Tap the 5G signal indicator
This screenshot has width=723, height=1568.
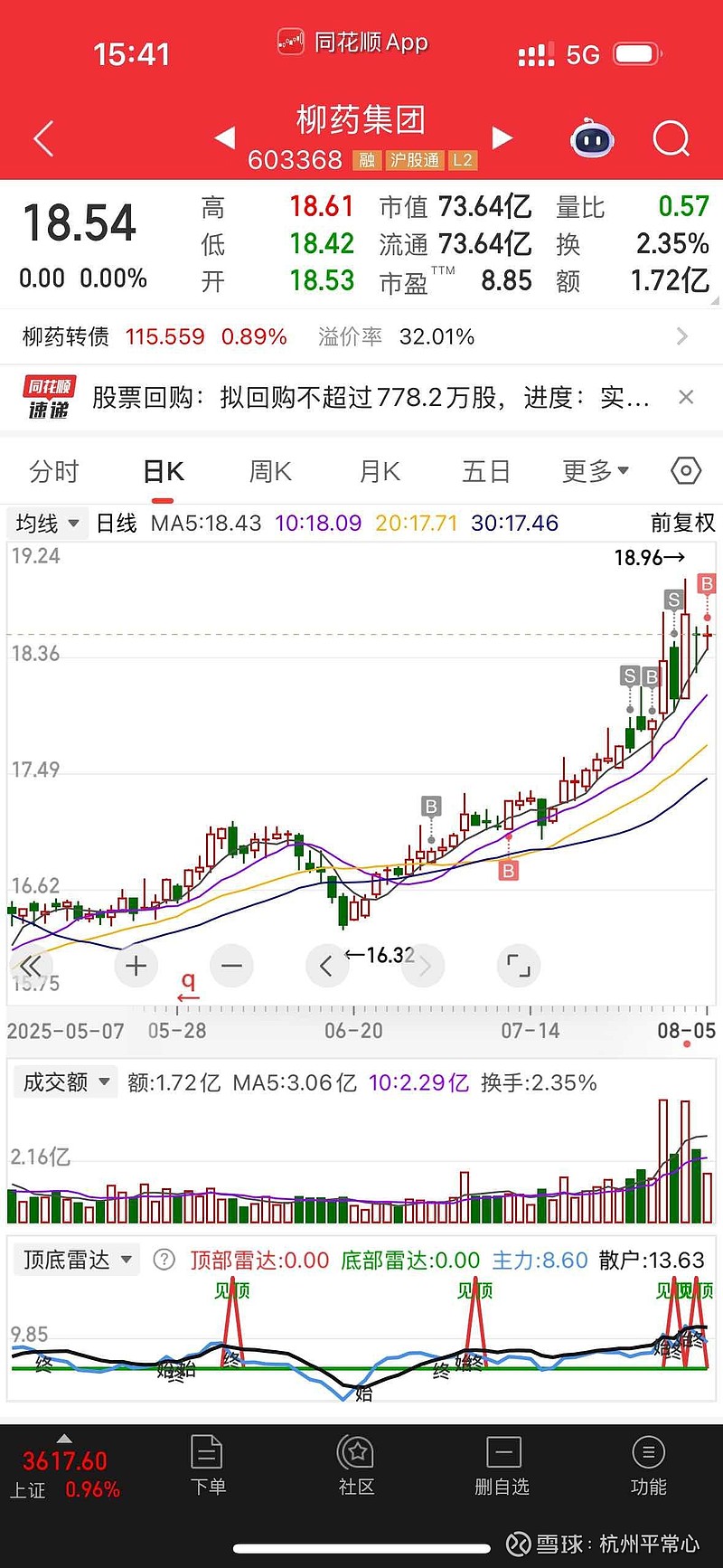(x=583, y=55)
